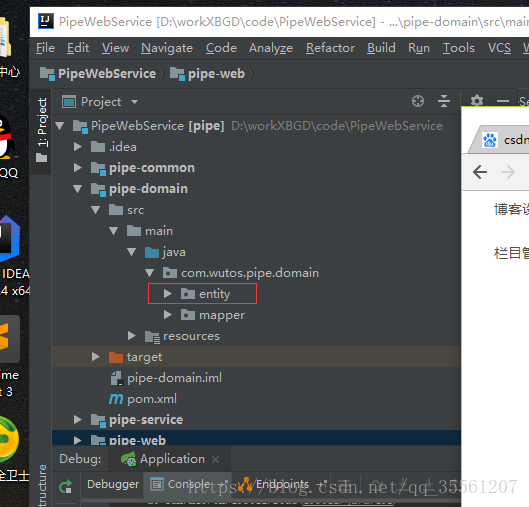Viewport: 529px width, 507px height.
Task: Expand the pipe-web module
Action: 78,440
